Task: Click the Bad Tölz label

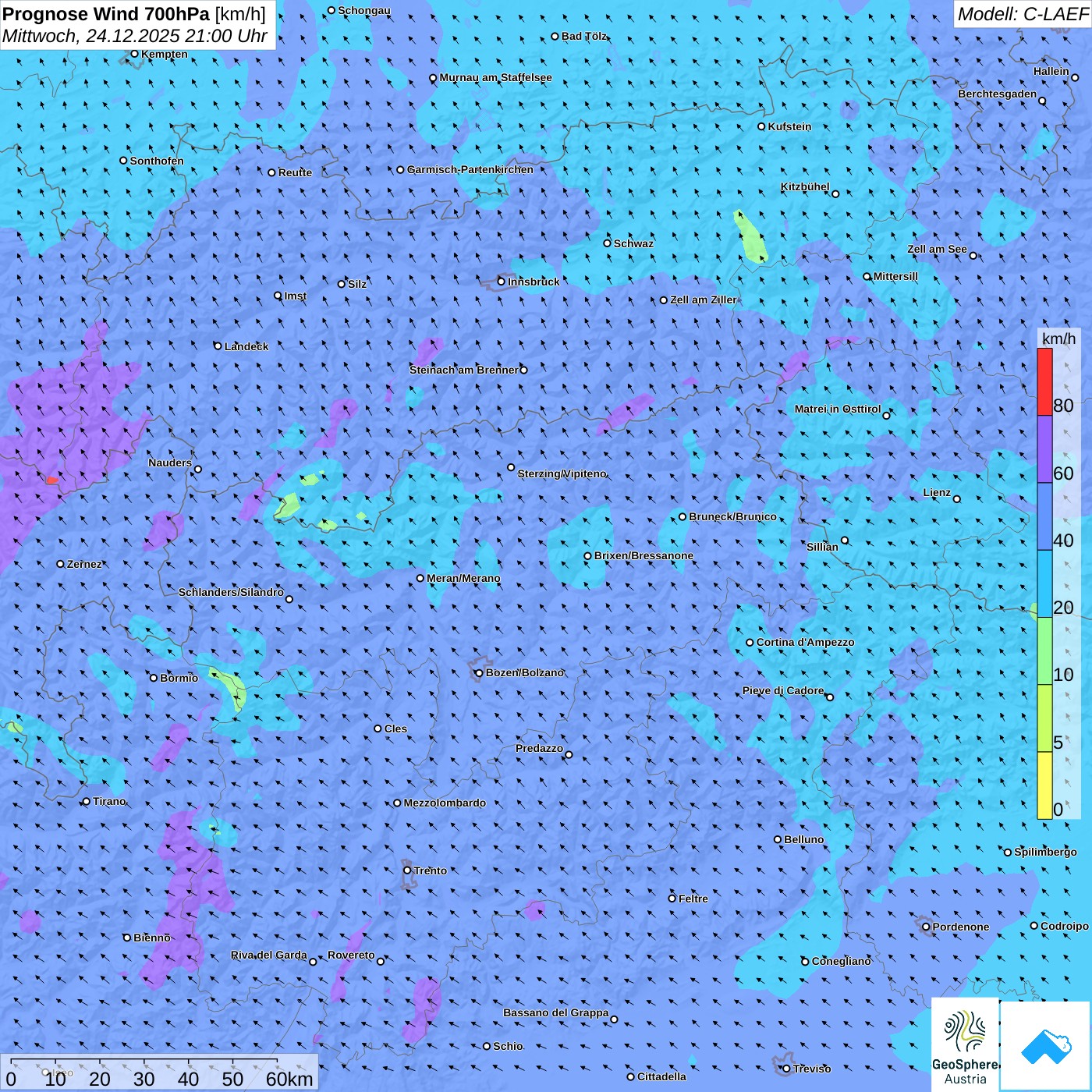Action: (584, 36)
